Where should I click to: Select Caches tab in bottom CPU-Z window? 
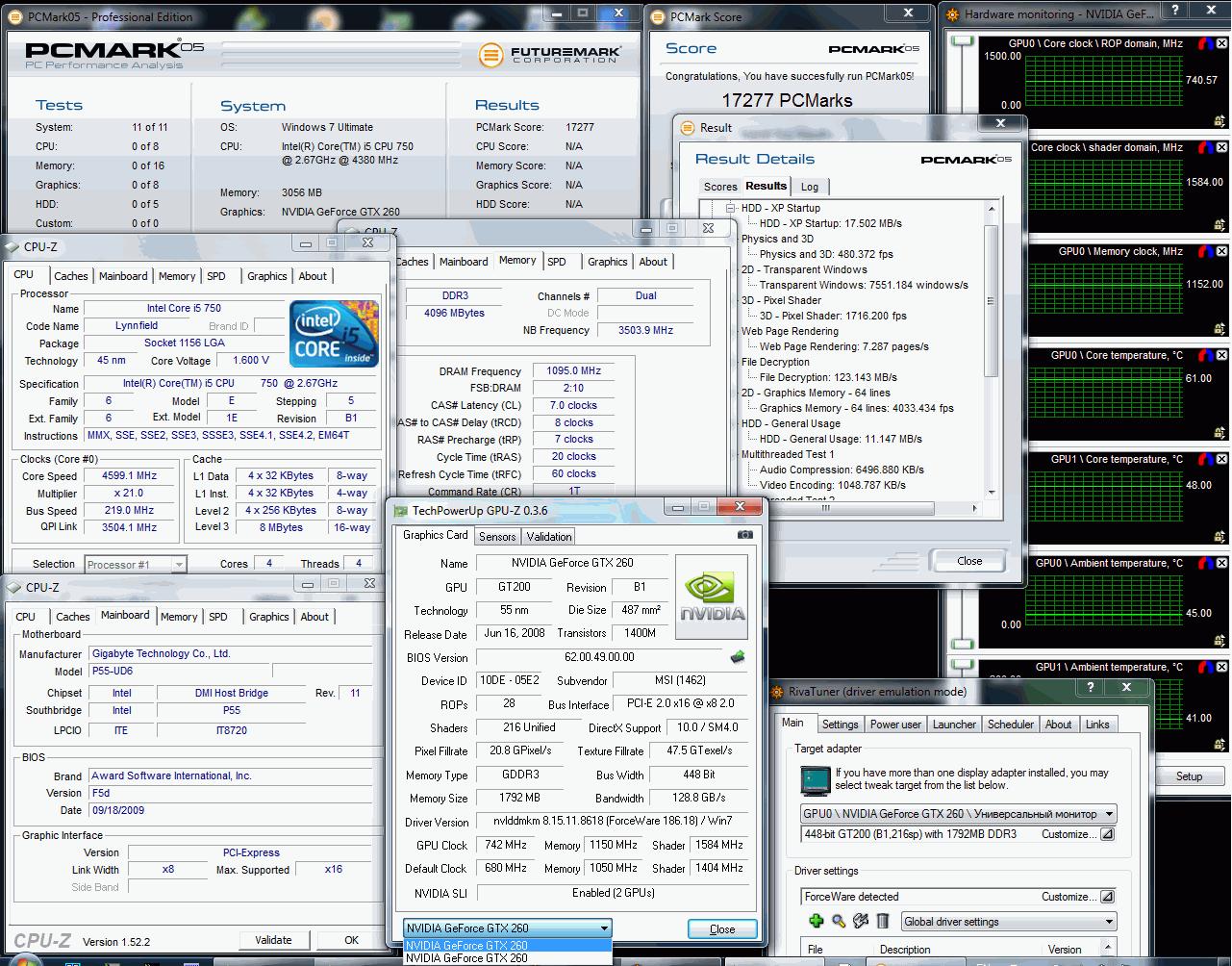tap(73, 617)
